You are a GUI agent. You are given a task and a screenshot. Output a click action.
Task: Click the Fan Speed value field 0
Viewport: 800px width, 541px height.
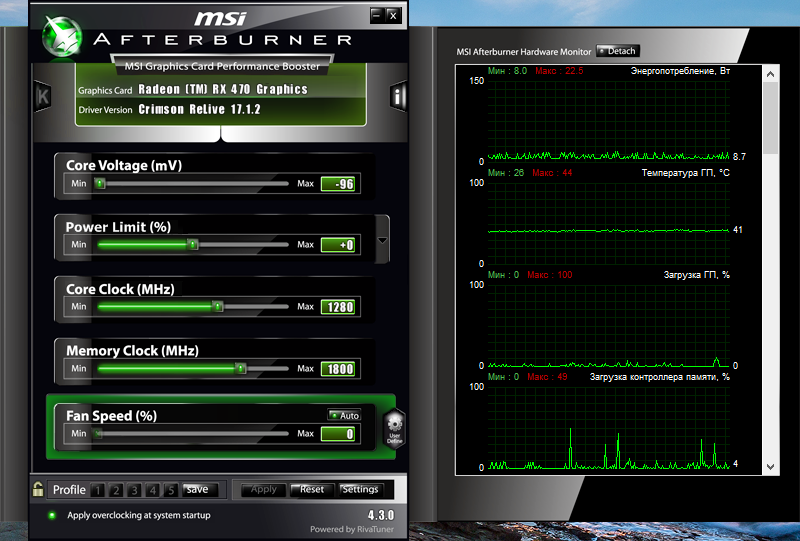pos(338,434)
